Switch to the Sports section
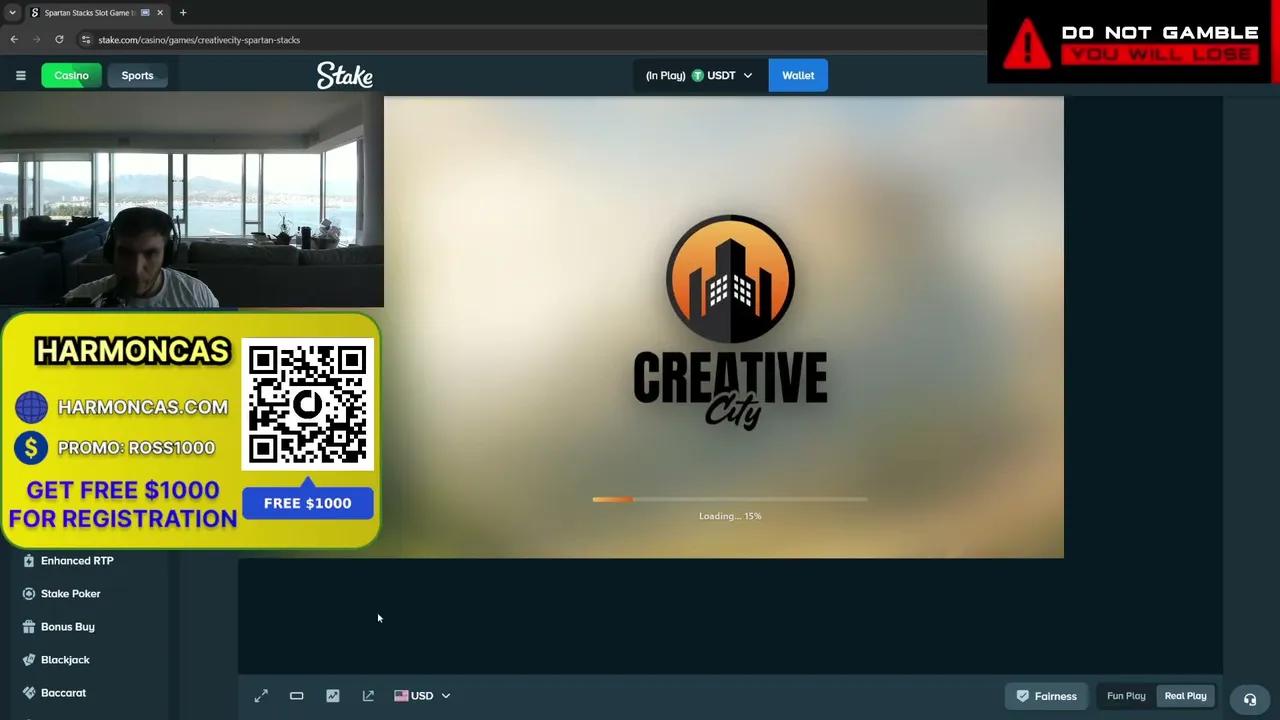 tap(137, 75)
